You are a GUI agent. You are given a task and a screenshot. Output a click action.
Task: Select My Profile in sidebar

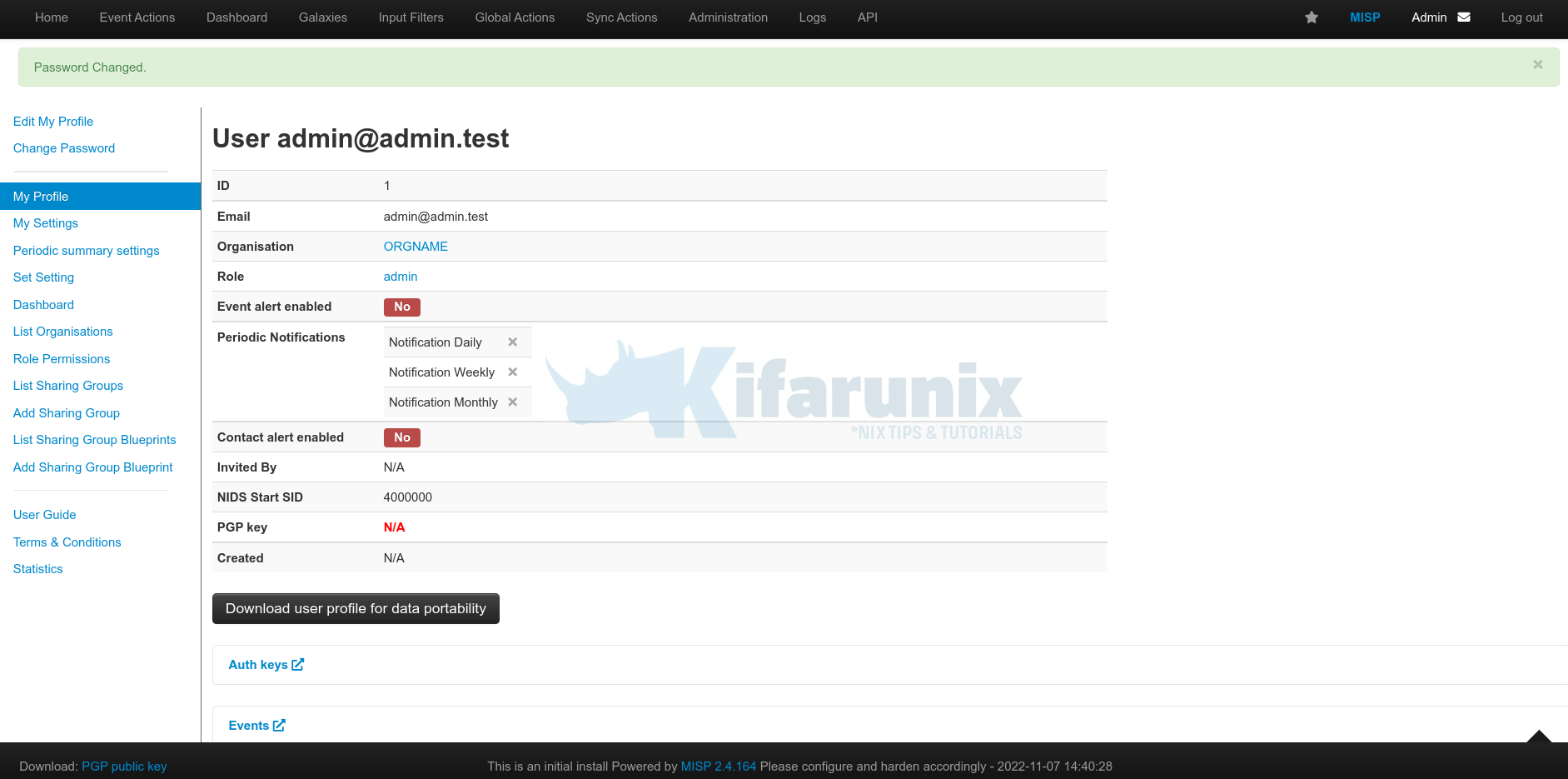click(x=100, y=197)
